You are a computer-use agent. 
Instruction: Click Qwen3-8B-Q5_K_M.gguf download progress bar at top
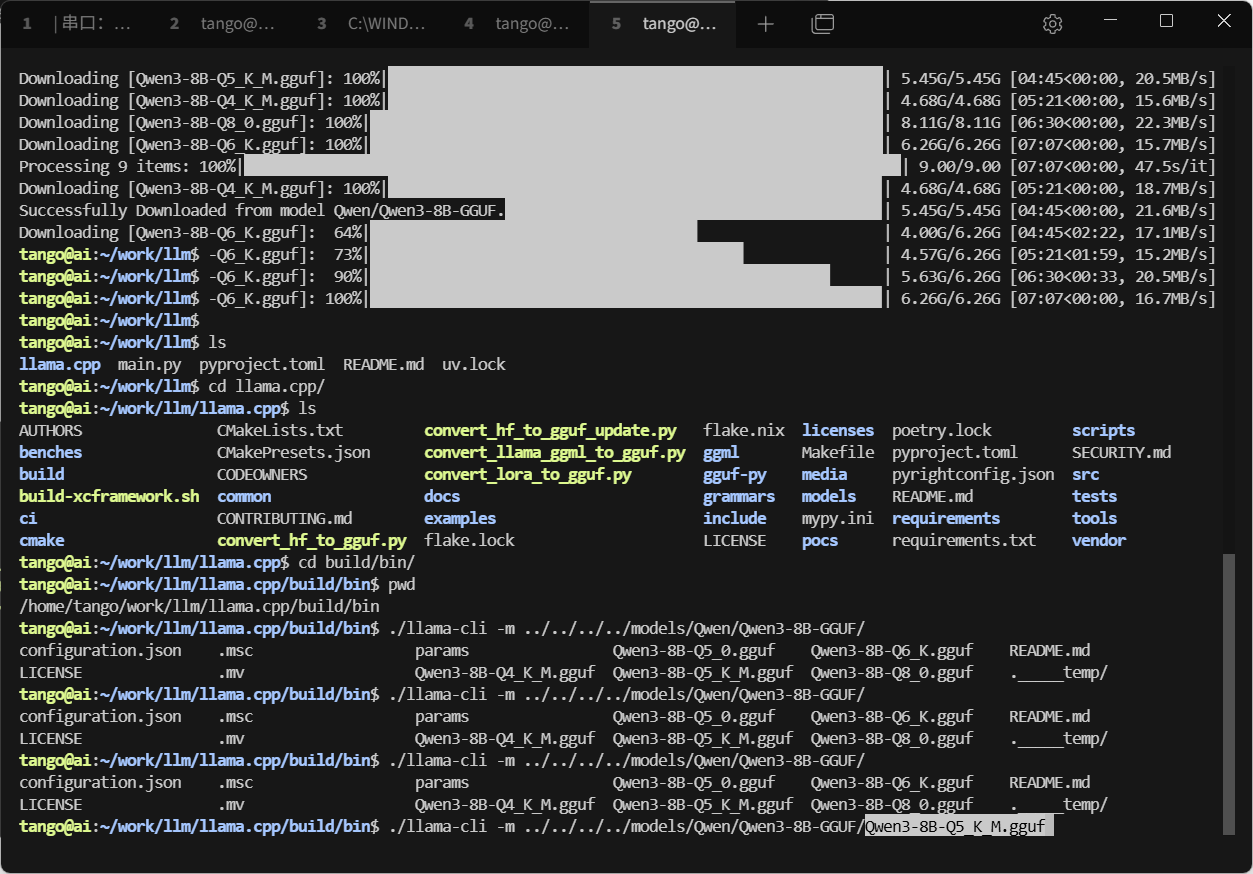point(633,78)
